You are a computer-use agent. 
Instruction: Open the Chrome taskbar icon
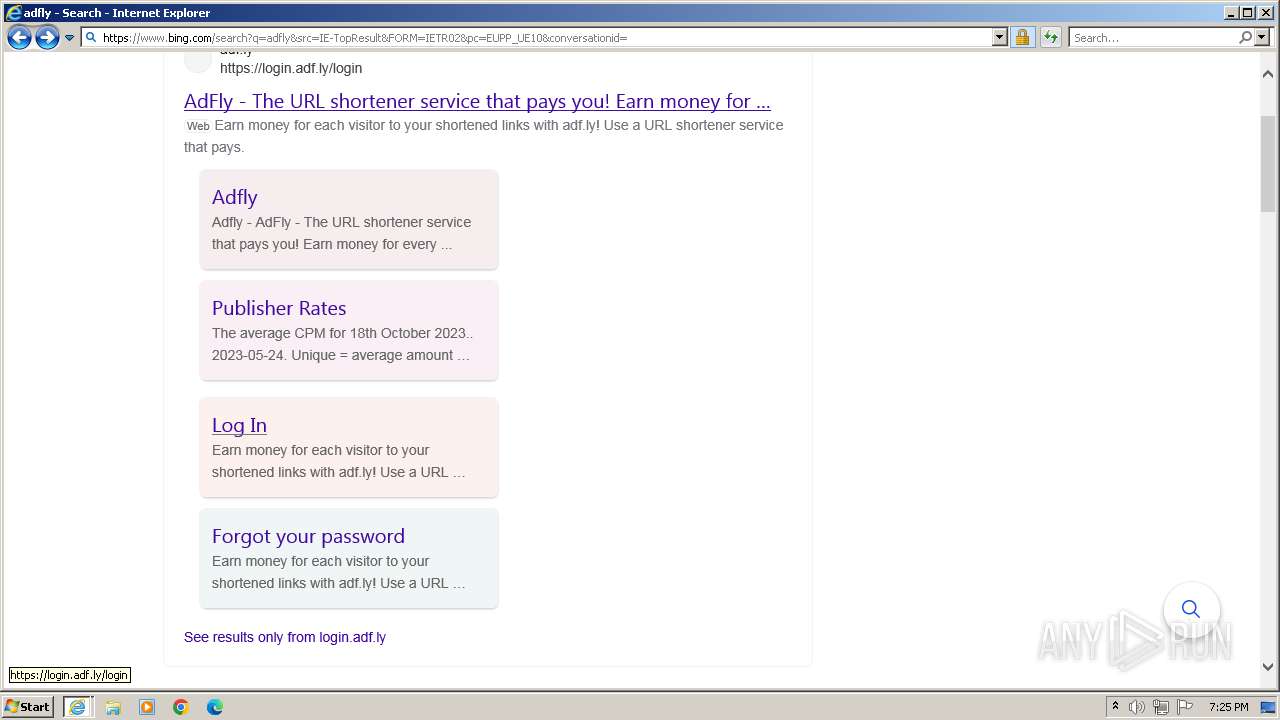click(181, 707)
